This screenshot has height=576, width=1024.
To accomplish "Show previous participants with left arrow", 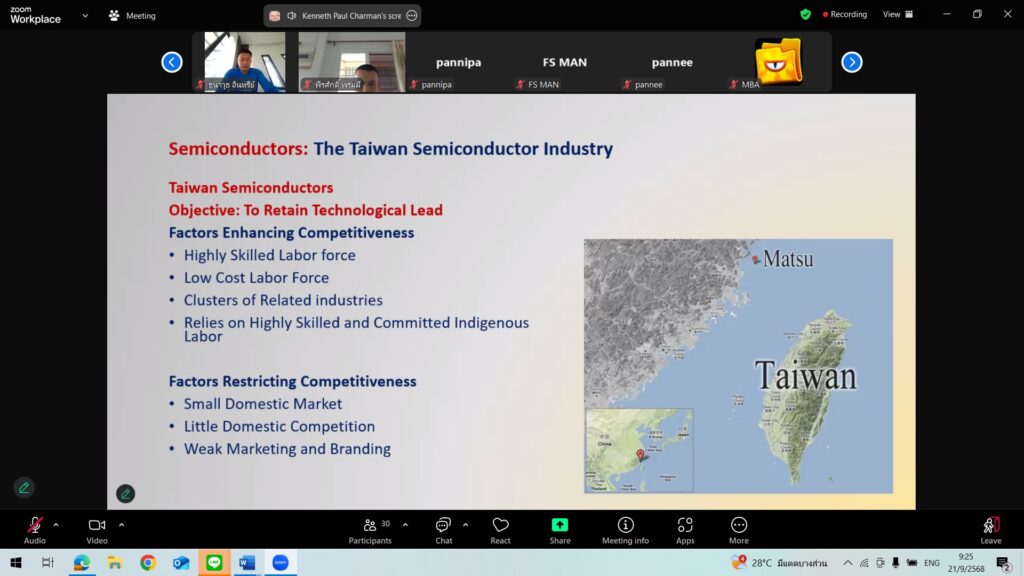I will point(172,62).
